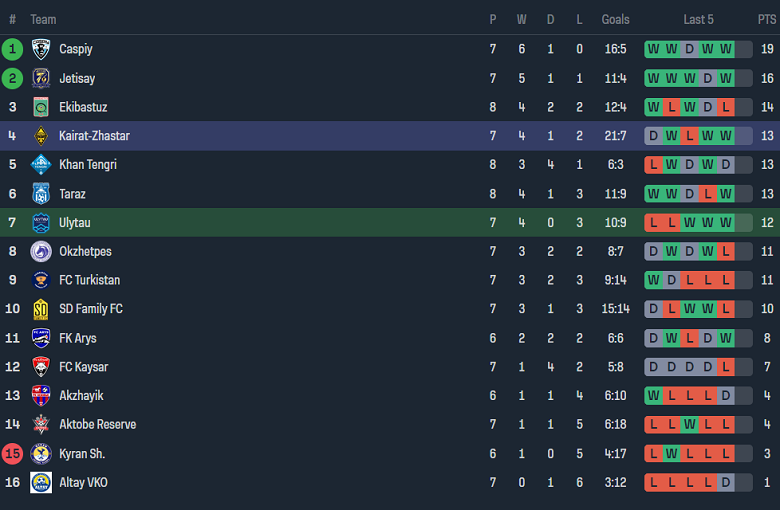
Task: Click the Caspiy team crest icon
Action: point(41,49)
